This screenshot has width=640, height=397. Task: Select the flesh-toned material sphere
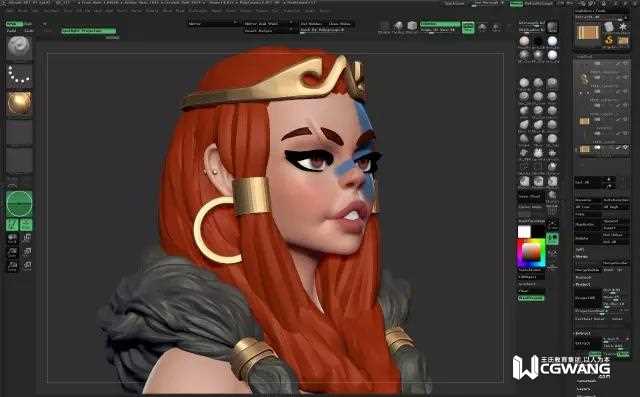tap(524, 41)
